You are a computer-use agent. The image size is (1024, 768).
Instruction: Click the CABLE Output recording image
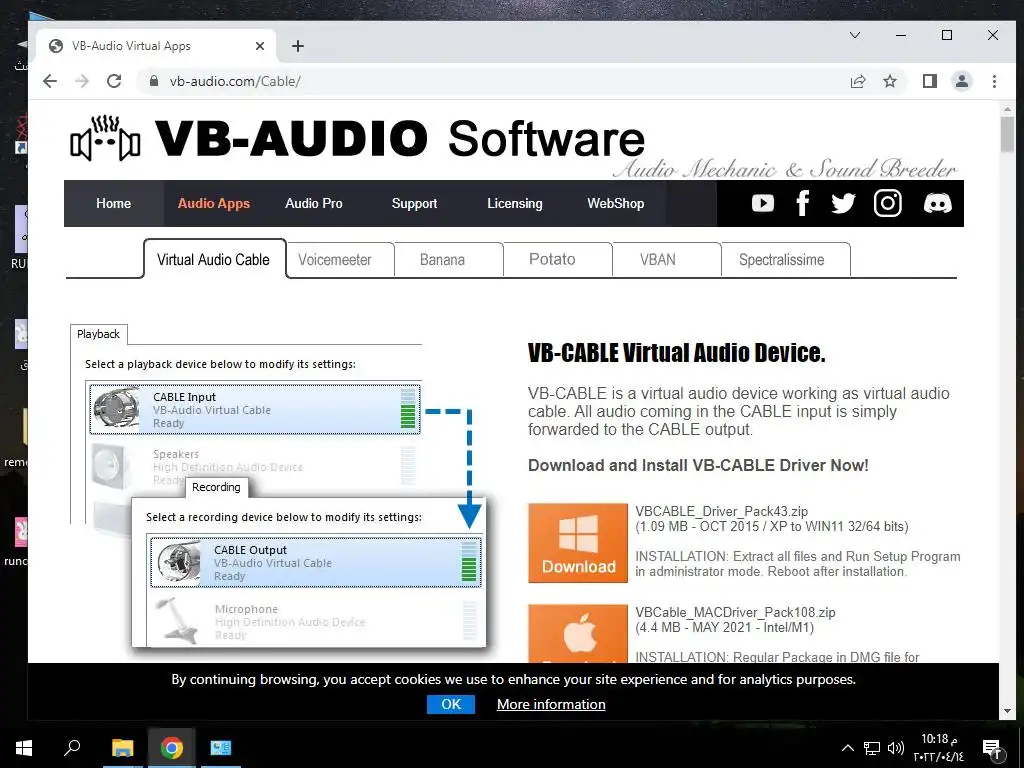[x=178, y=563]
